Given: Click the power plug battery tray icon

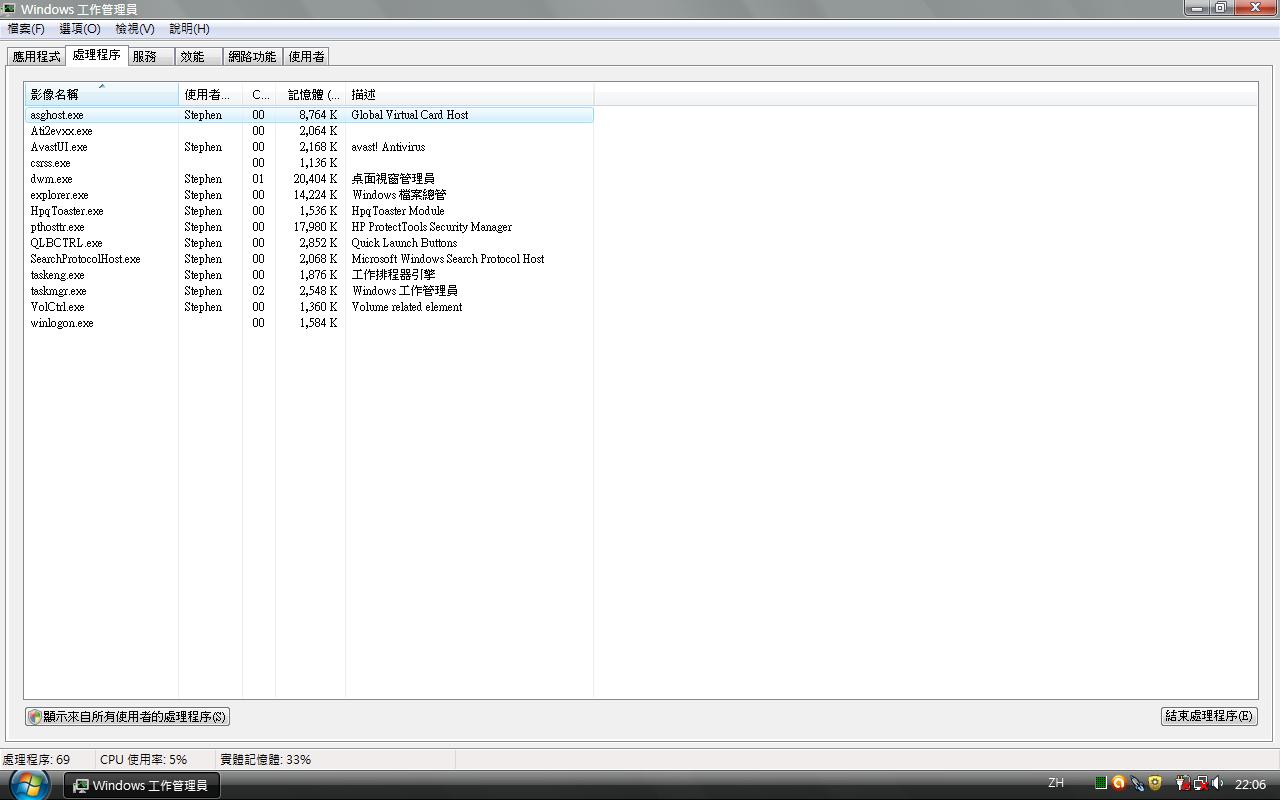Looking at the screenshot, I should pos(1182,783).
